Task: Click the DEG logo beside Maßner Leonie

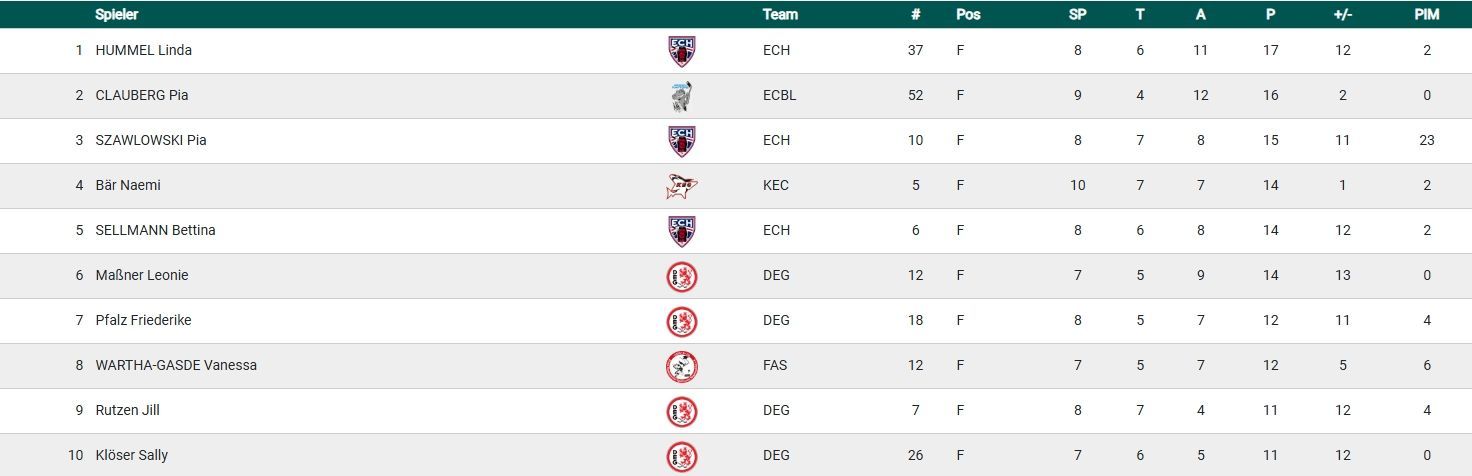Action: tap(682, 276)
